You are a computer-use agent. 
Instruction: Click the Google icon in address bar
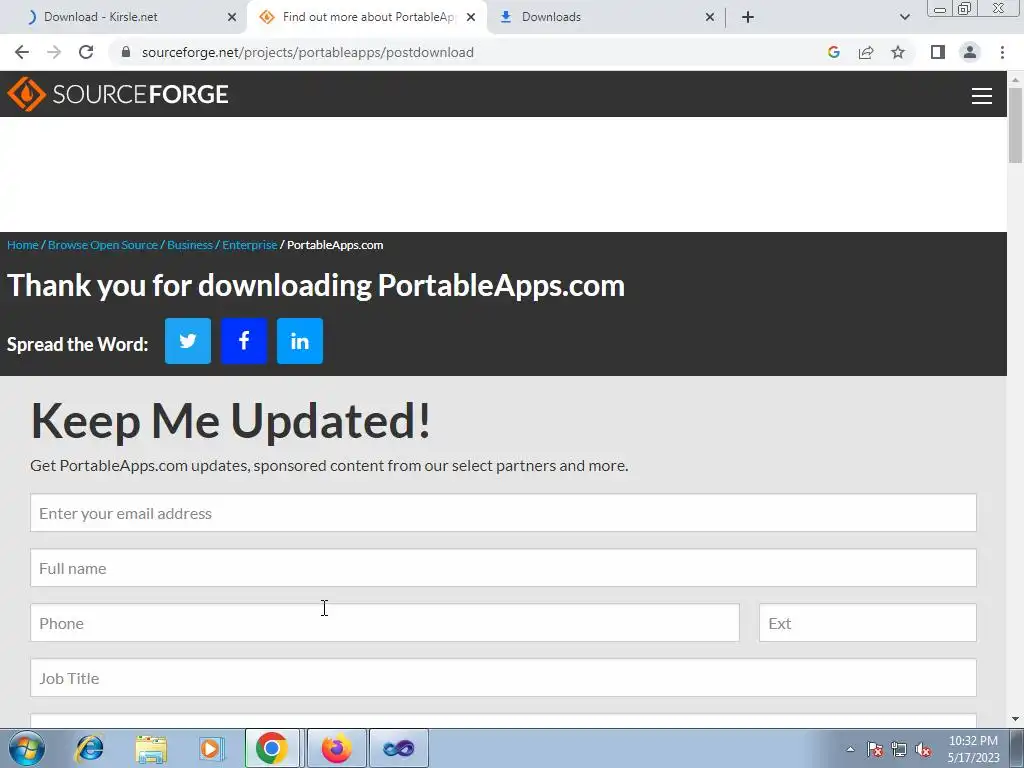pyautogui.click(x=833, y=52)
